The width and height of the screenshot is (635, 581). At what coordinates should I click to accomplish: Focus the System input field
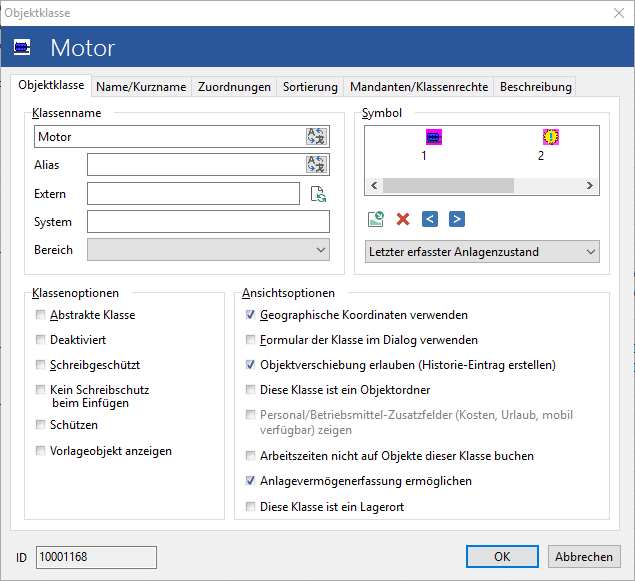click(208, 221)
